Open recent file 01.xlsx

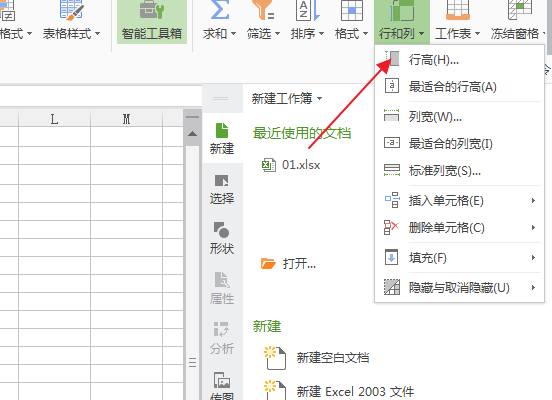(x=301, y=165)
